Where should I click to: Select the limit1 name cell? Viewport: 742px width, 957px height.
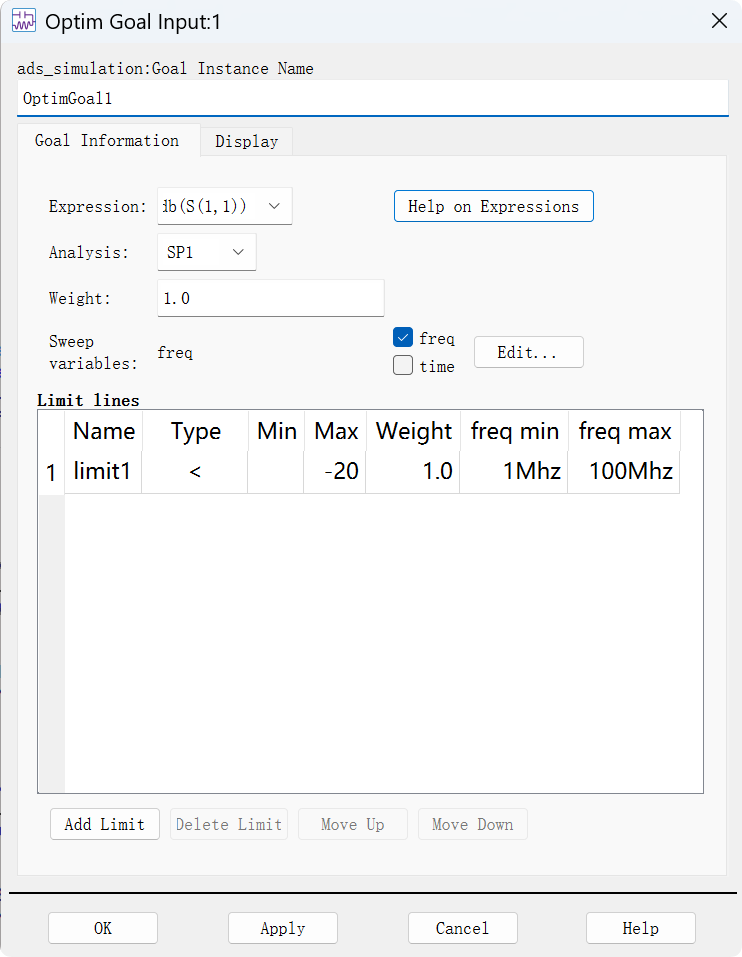pyautogui.click(x=103, y=472)
